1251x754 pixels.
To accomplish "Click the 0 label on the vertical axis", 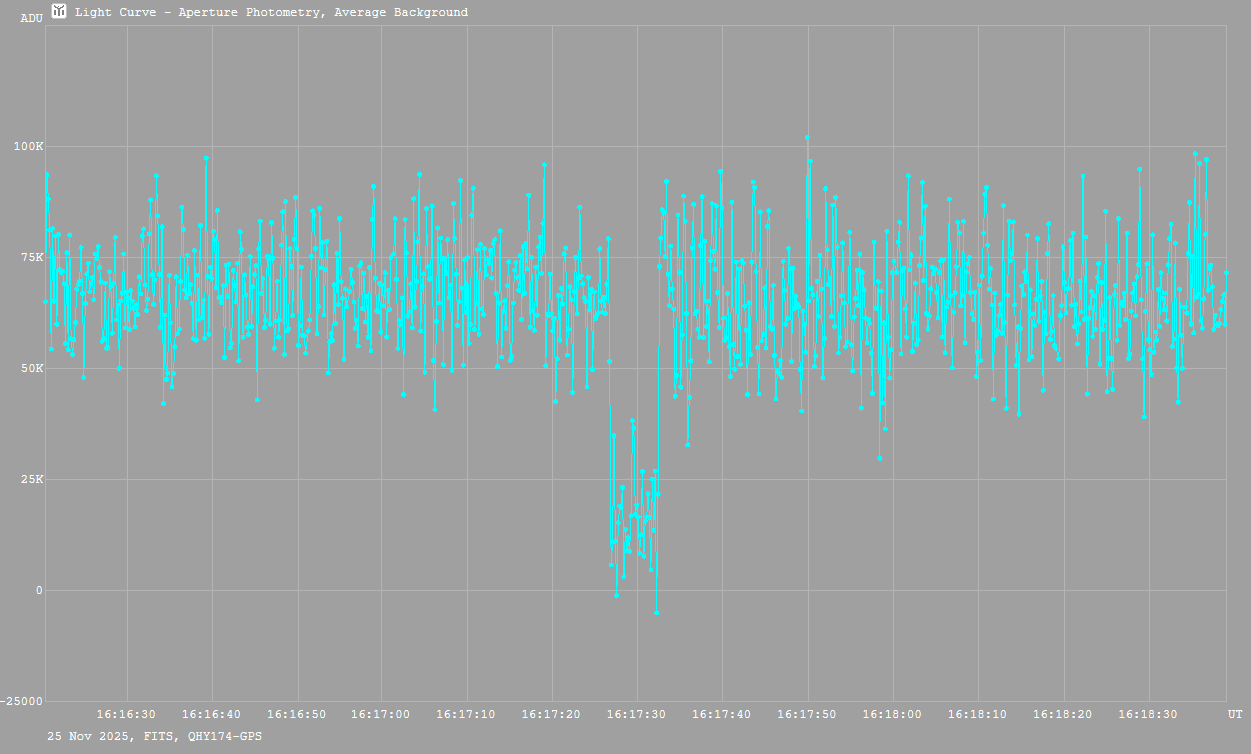I will point(39,591).
